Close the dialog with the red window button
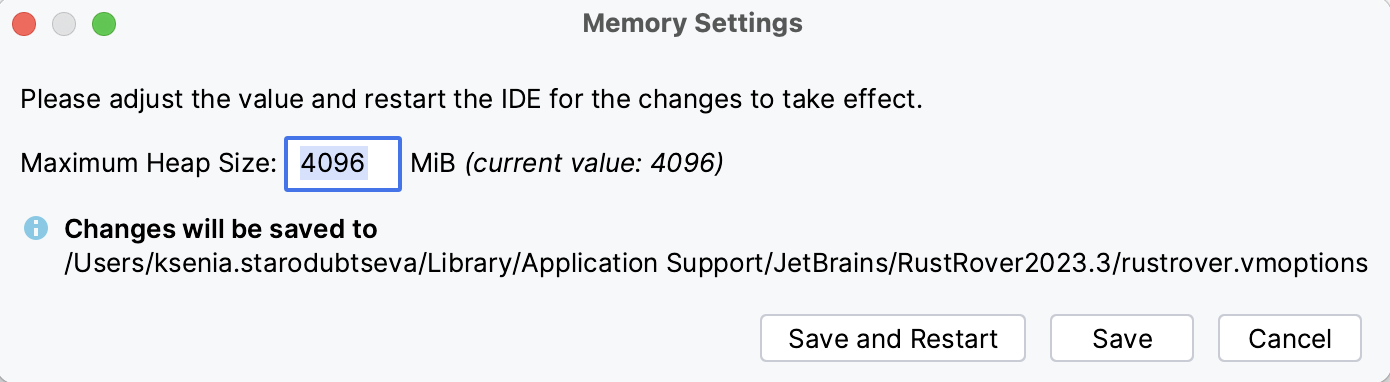 click(25, 23)
